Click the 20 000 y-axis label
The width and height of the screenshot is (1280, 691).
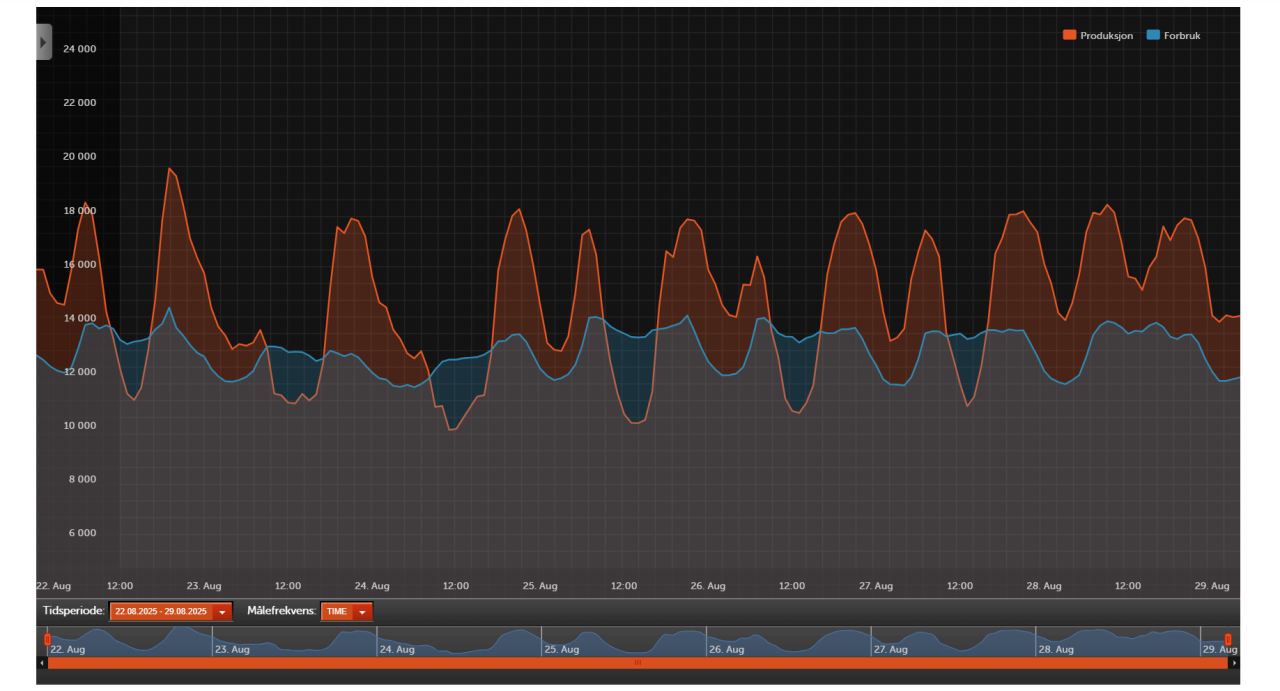tap(78, 156)
